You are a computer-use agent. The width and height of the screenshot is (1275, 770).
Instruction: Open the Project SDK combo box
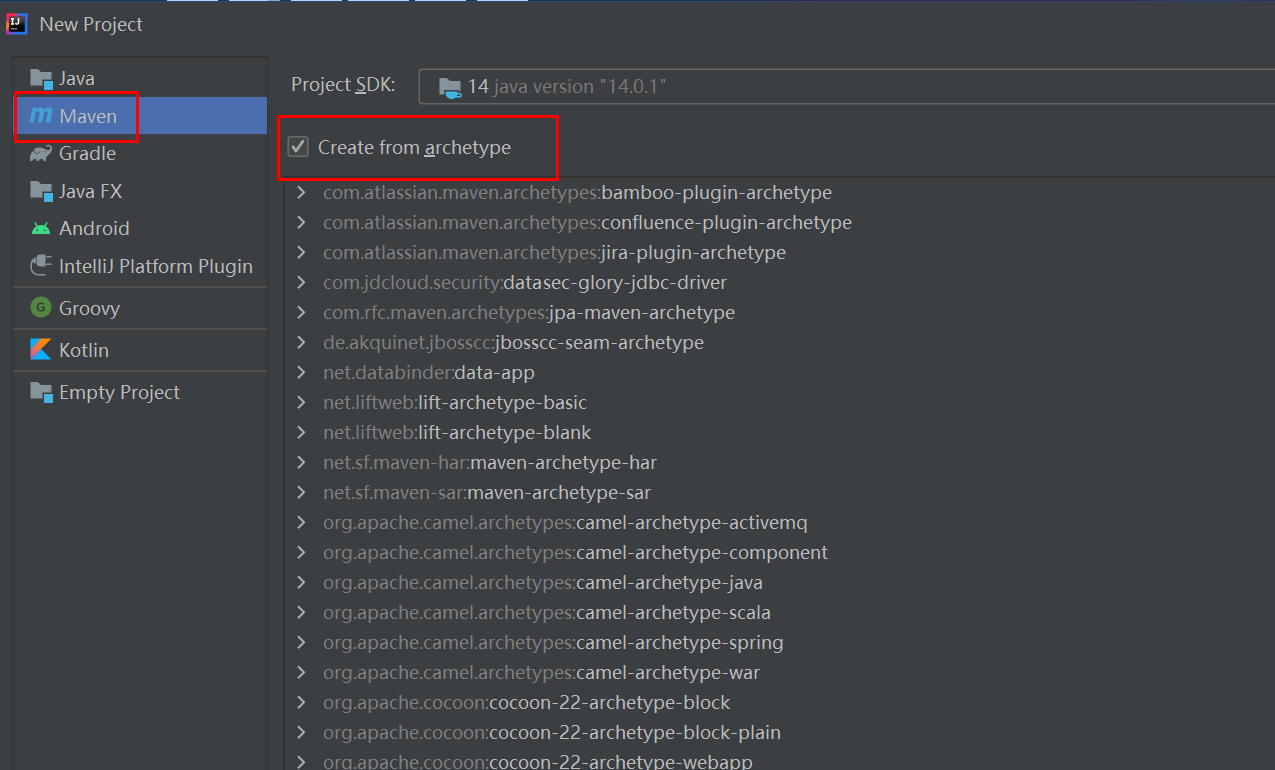click(846, 87)
